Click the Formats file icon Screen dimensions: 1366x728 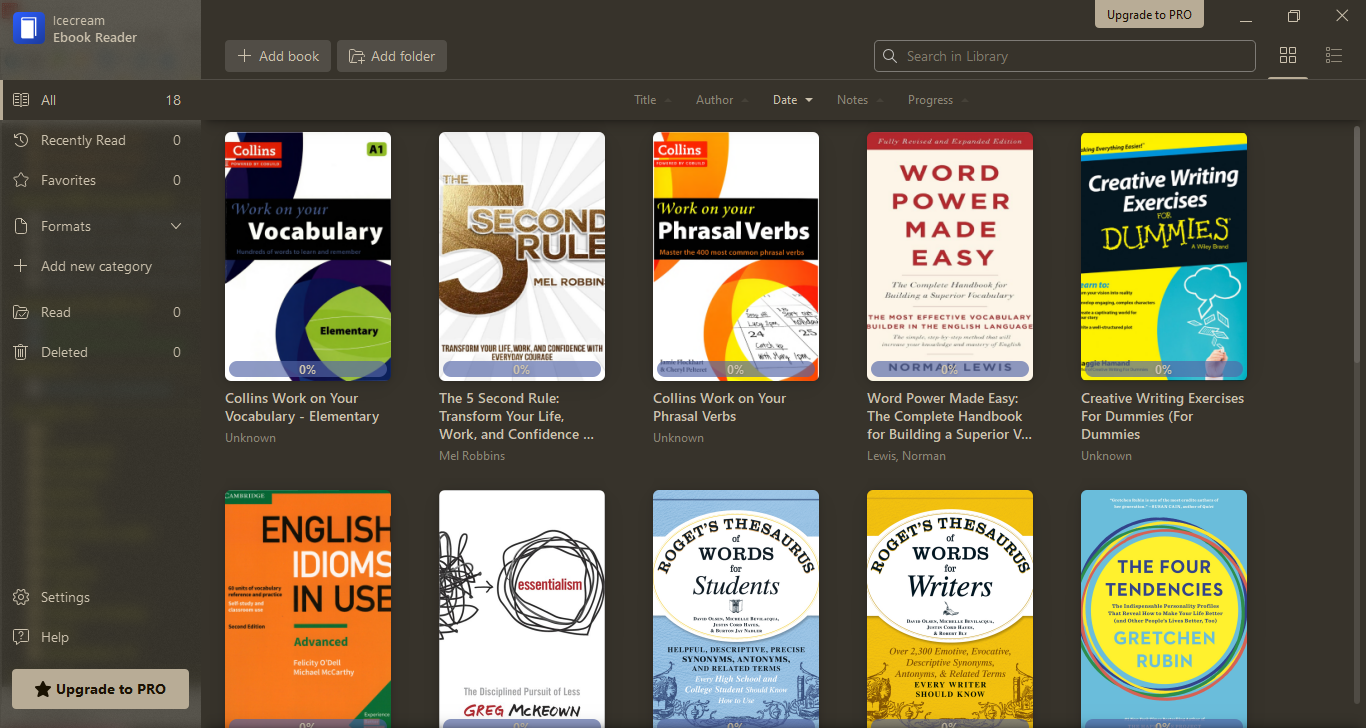coord(21,226)
